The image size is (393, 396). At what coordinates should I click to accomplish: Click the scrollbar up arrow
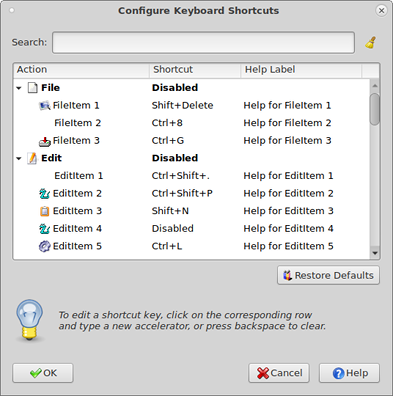click(375, 86)
